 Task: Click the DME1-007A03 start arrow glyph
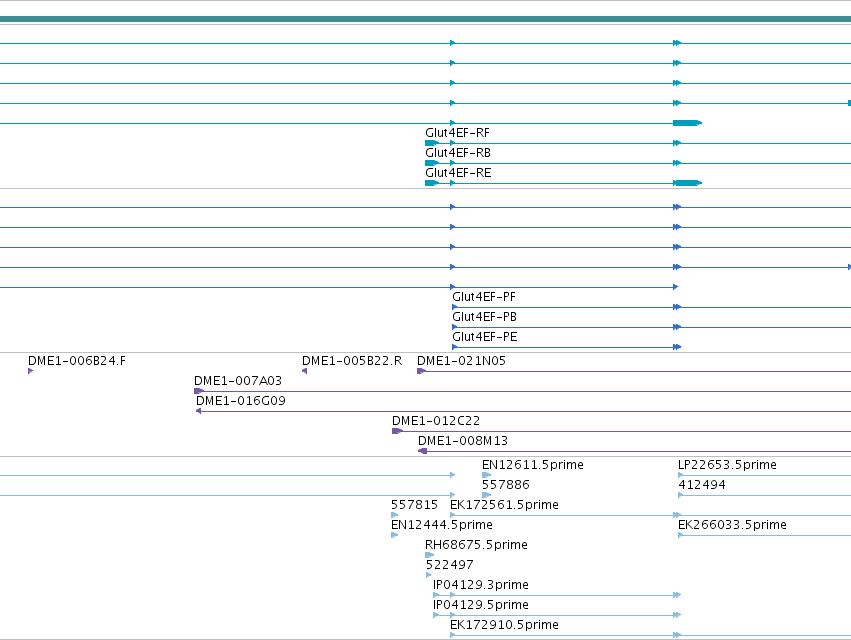click(199, 391)
